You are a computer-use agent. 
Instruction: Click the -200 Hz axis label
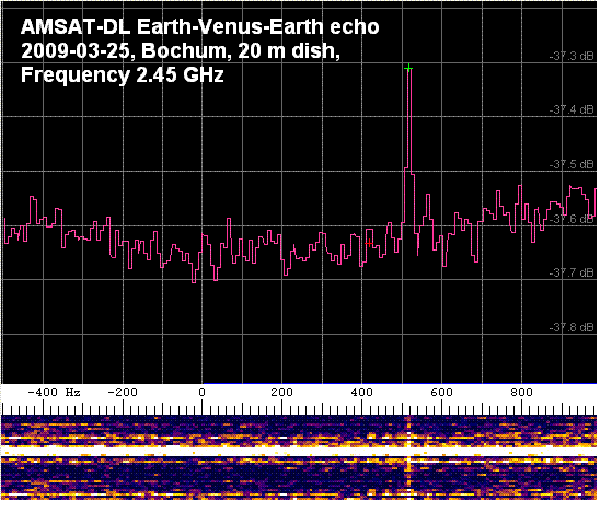122,392
